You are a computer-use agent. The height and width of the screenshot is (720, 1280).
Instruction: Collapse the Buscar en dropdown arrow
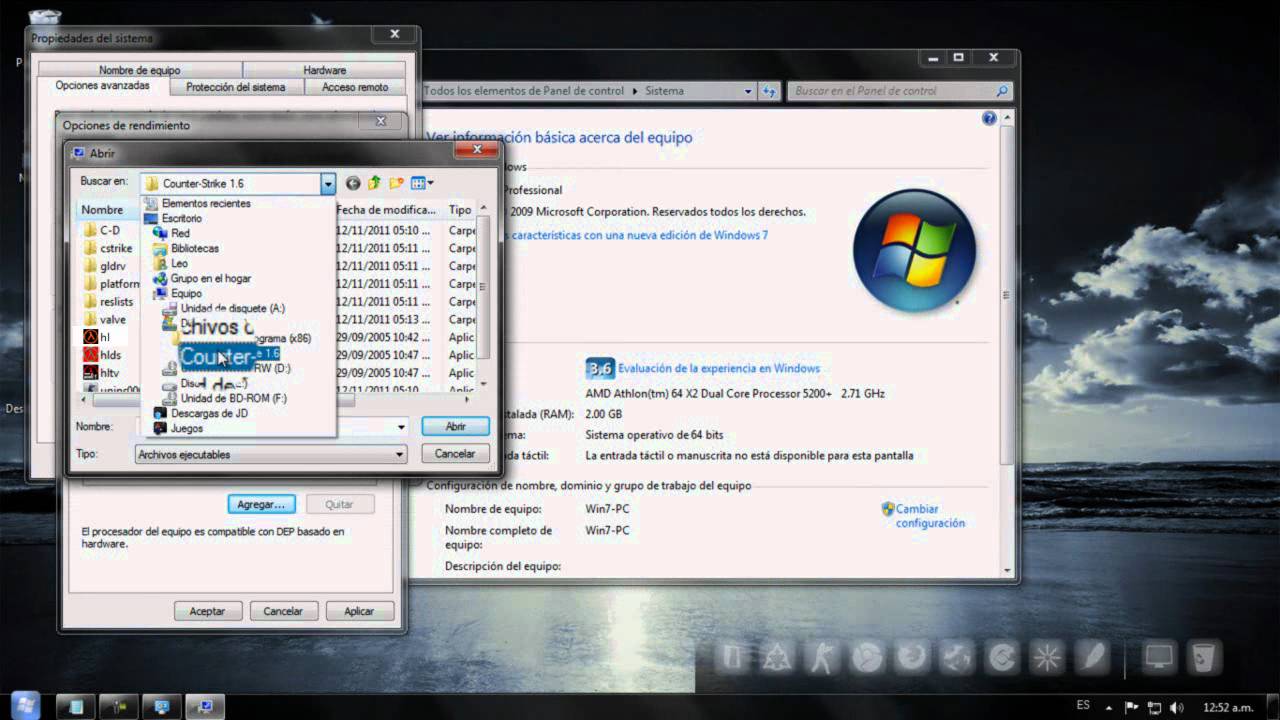pyautogui.click(x=327, y=184)
